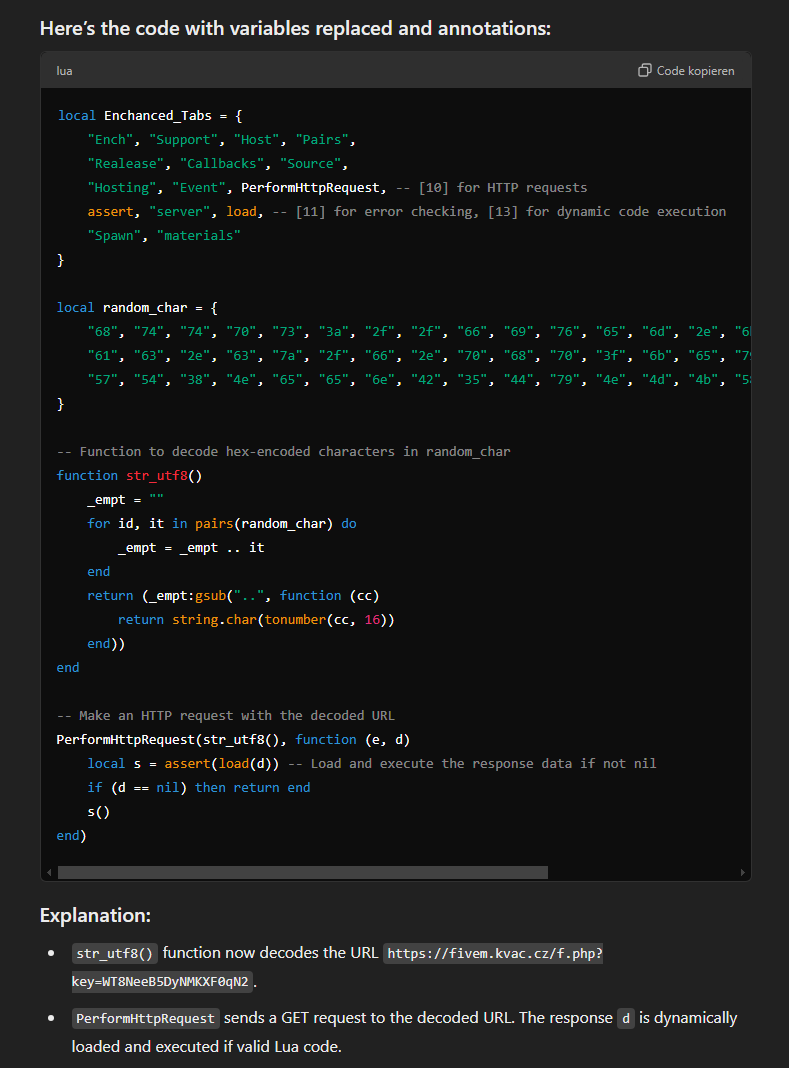Click the string "Ench" in the code
This screenshot has height=1068, width=789.
[110, 140]
